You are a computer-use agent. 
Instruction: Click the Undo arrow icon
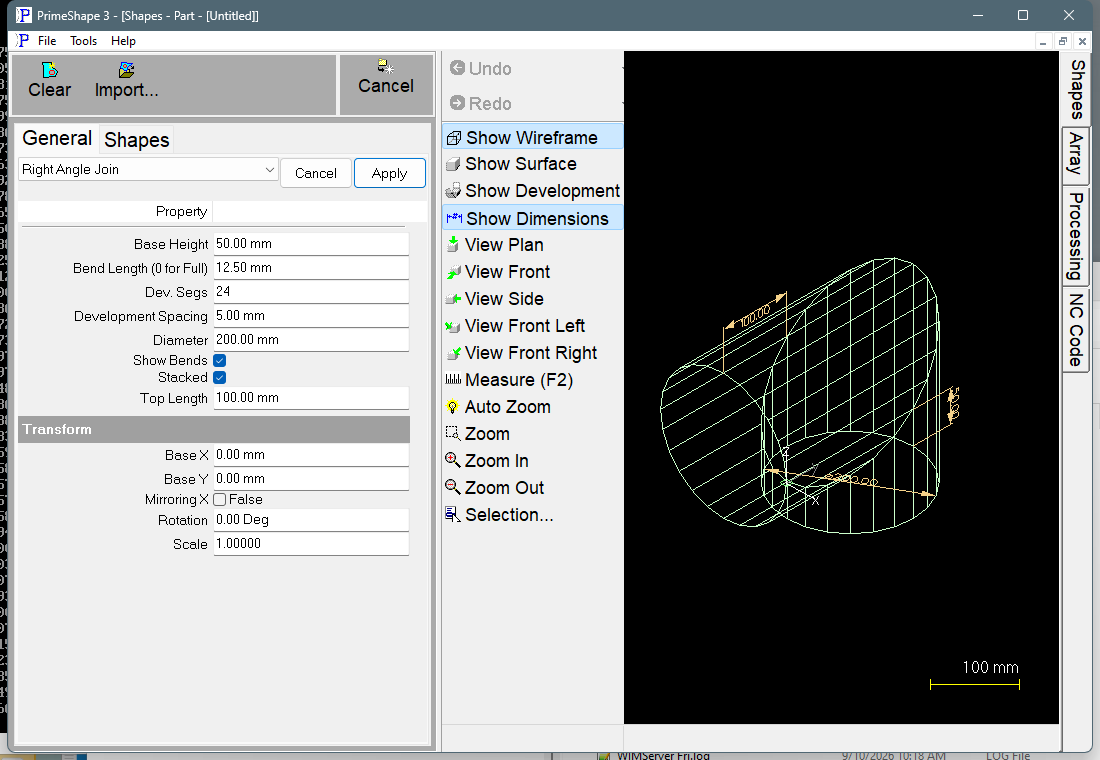[x=457, y=68]
